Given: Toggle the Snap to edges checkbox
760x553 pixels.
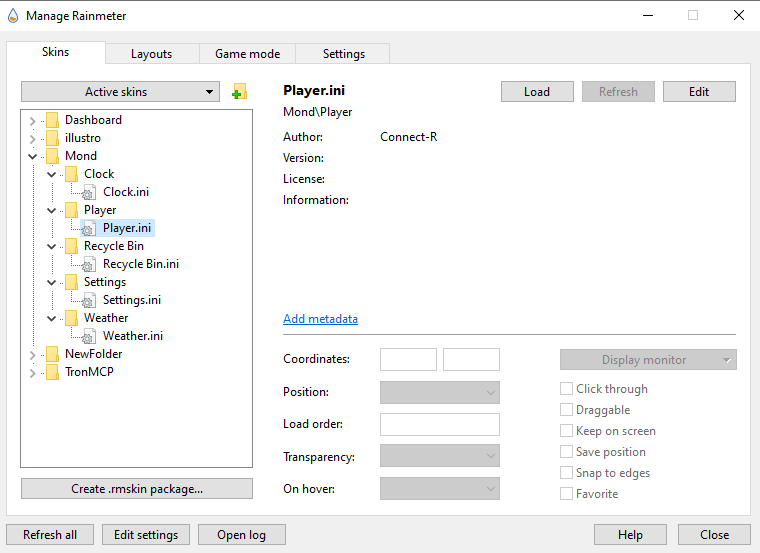Looking at the screenshot, I should point(566,473).
